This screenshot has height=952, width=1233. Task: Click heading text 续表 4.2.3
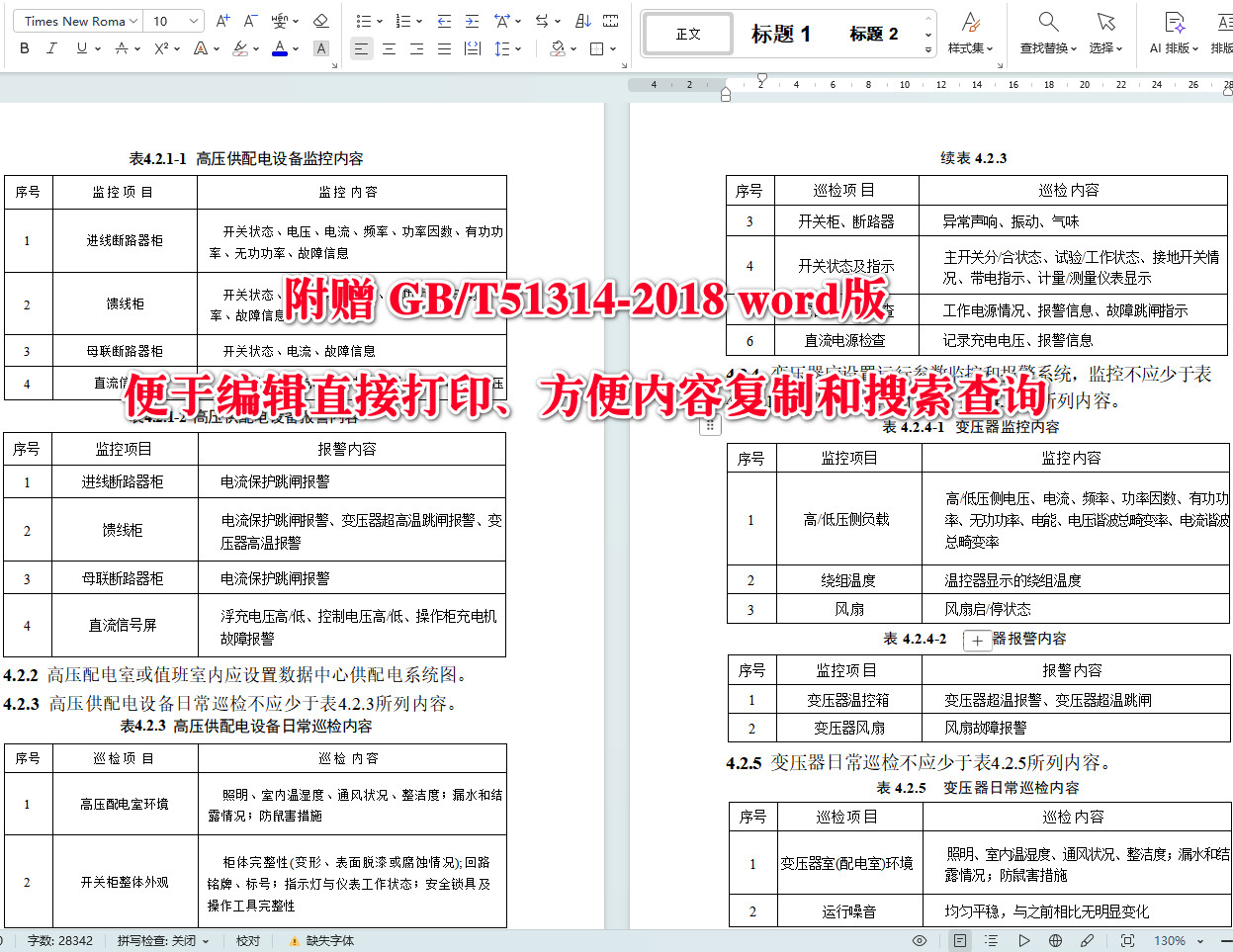click(973, 158)
